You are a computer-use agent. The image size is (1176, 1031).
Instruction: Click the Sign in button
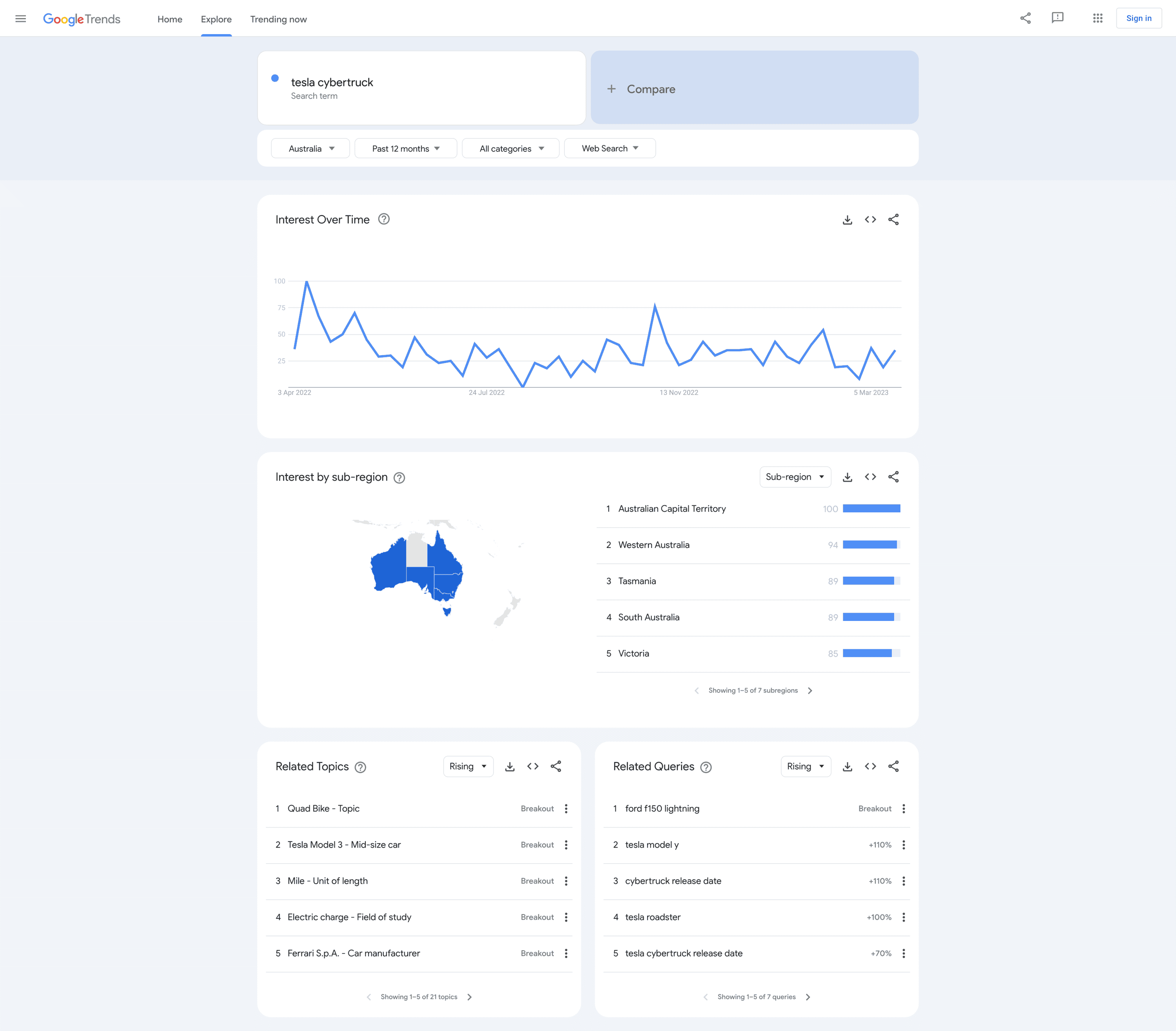pos(1139,18)
